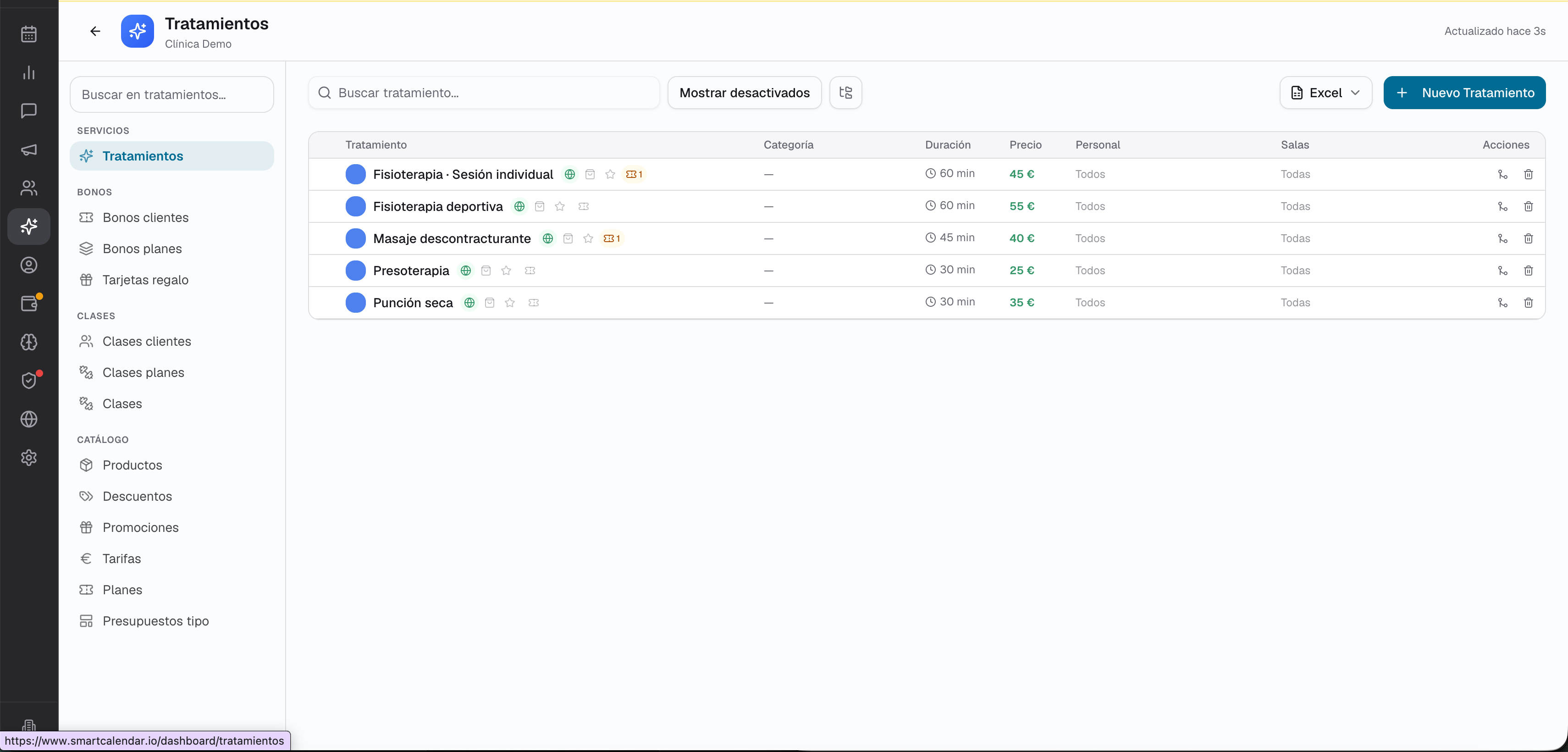Toggle the favorite star for Punción seca
Viewport: 1568px width, 752px height.
[x=510, y=303]
